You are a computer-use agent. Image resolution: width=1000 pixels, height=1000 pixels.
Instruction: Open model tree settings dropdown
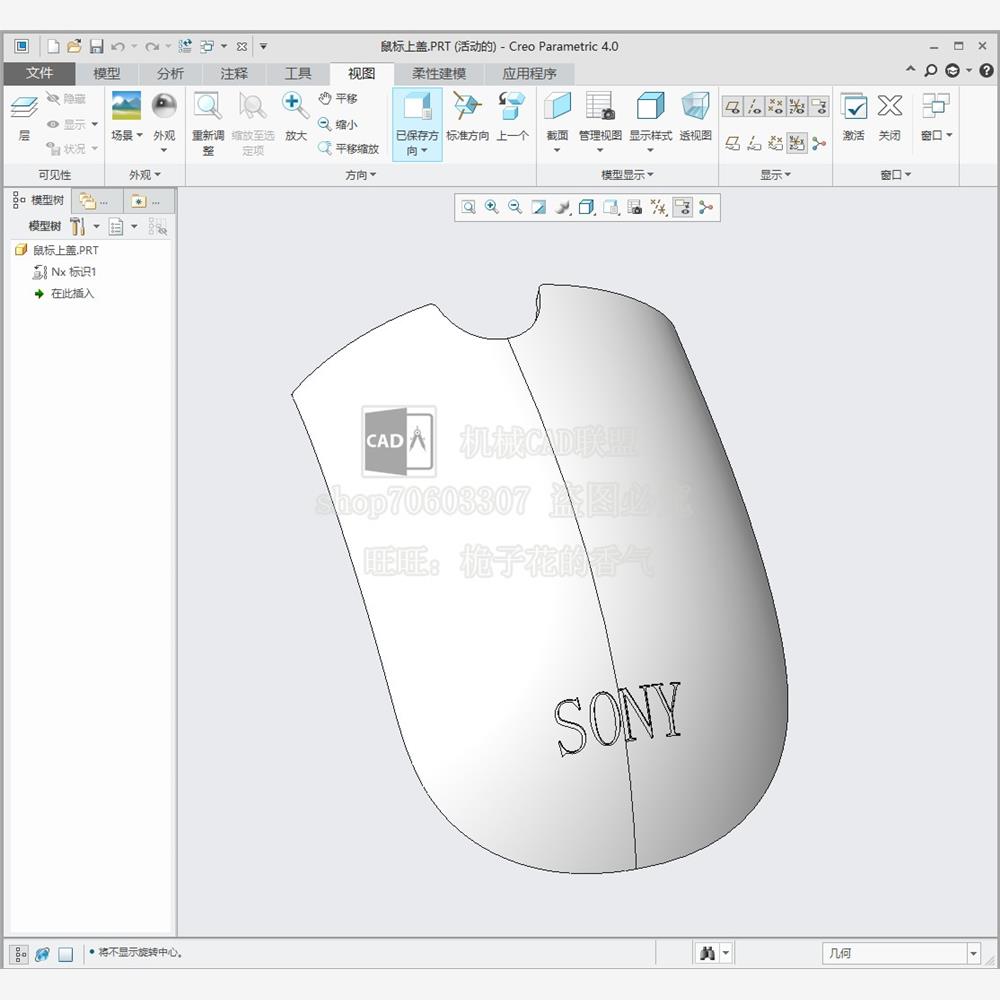pos(96,226)
